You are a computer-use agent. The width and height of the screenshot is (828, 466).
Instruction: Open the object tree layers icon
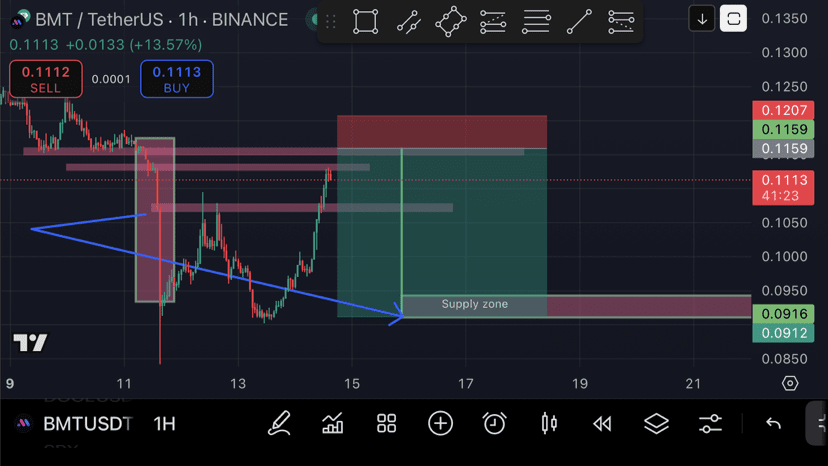pos(656,423)
